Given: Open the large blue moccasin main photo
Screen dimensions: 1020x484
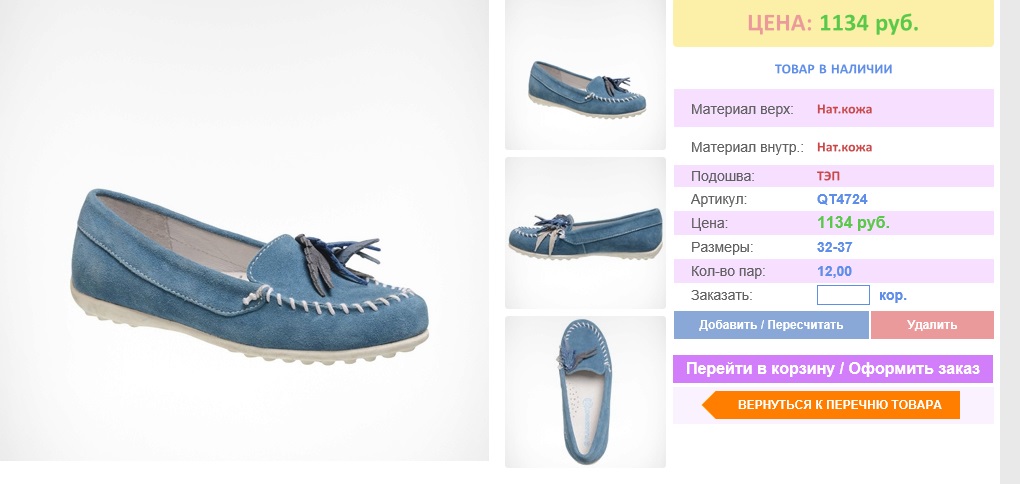Looking at the screenshot, I should tap(244, 230).
